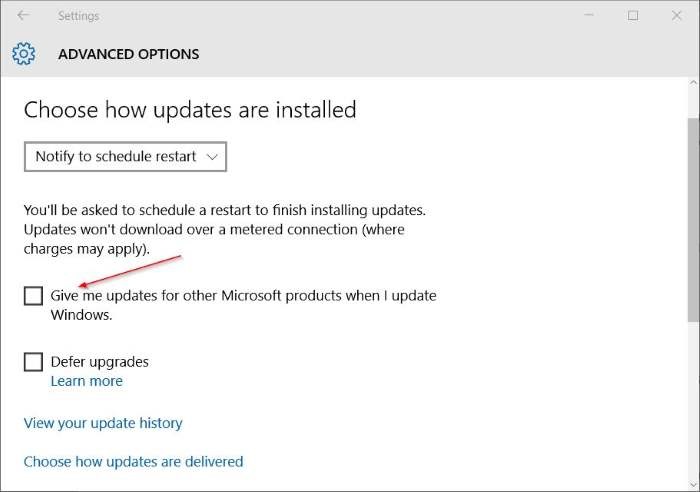Image resolution: width=700 pixels, height=492 pixels.
Task: Click the chevron on the restart dropdown
Action: [x=212, y=157]
